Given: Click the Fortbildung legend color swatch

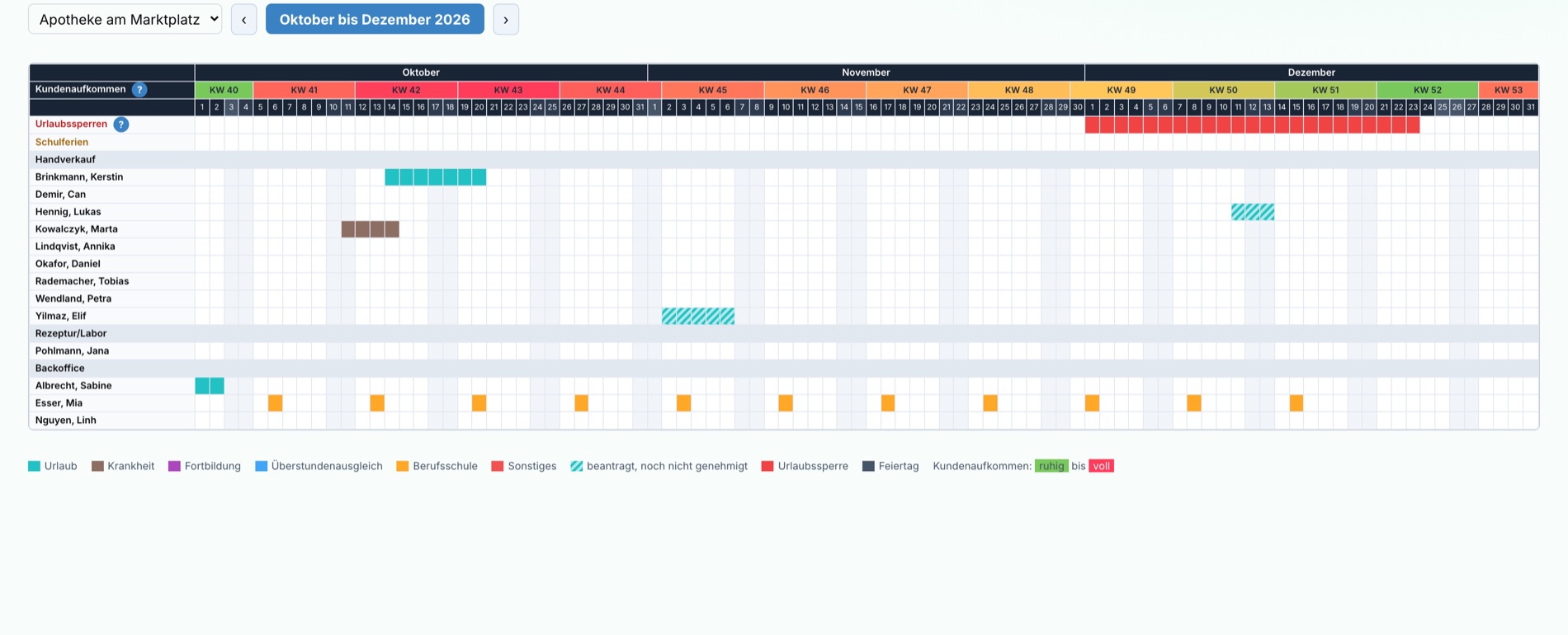Looking at the screenshot, I should pyautogui.click(x=174, y=466).
